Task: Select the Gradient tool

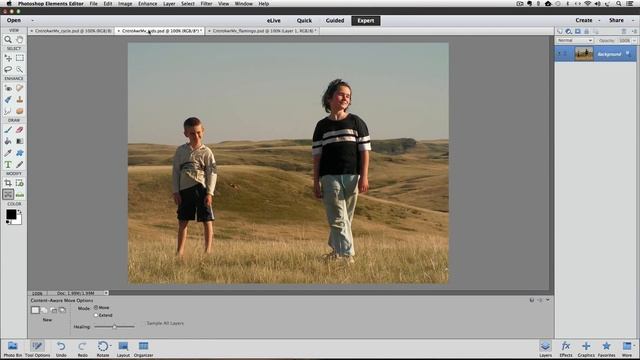Action: click(20, 141)
